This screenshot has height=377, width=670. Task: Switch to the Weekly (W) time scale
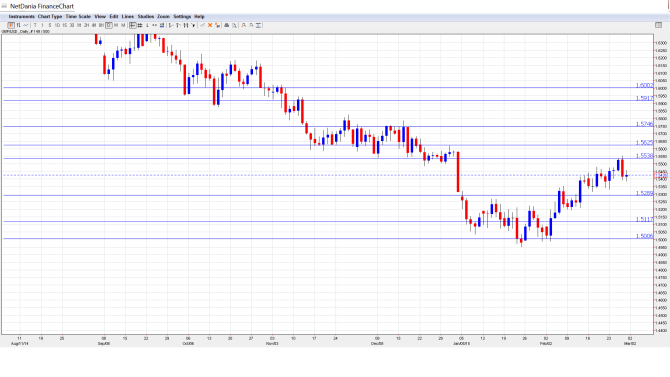116,25
